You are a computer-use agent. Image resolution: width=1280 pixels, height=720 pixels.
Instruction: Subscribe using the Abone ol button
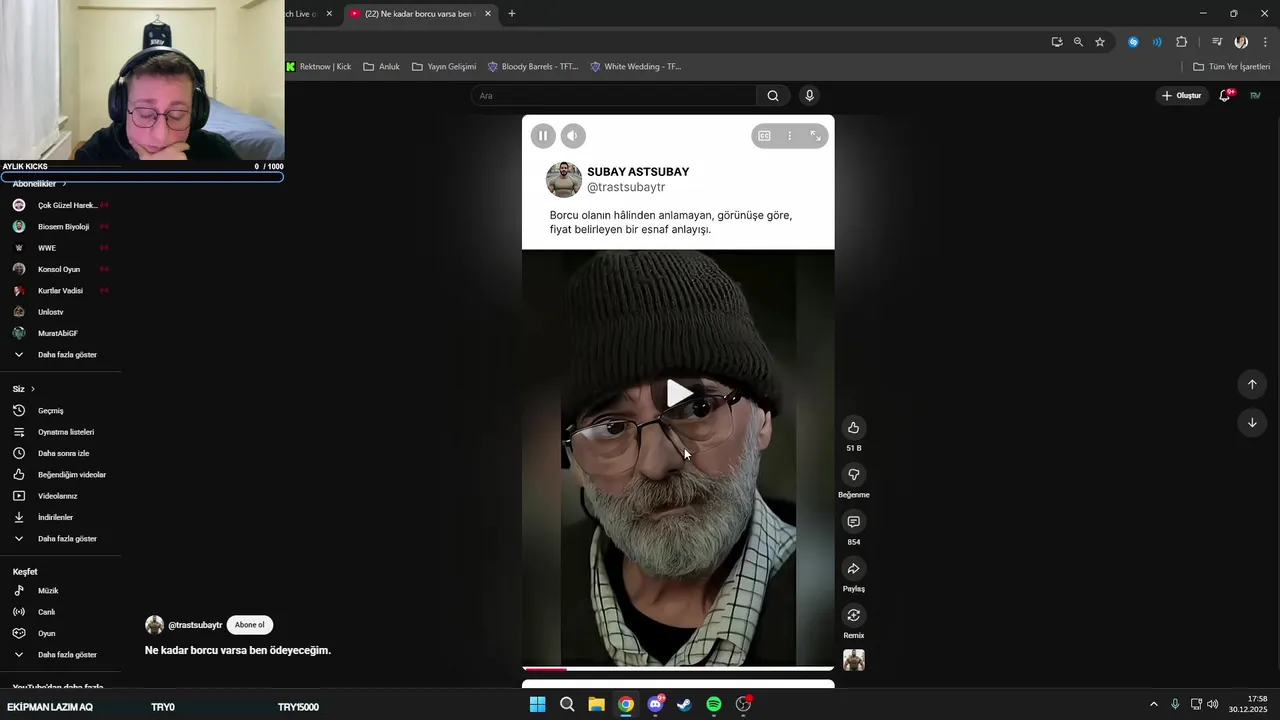[250, 625]
